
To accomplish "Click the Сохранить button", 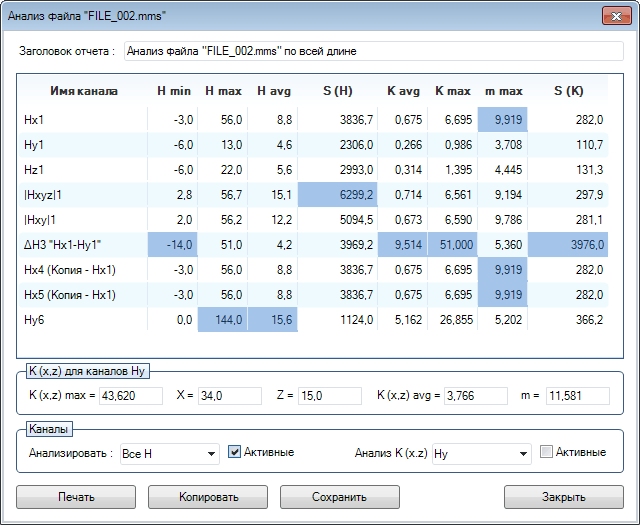I will pos(339,497).
